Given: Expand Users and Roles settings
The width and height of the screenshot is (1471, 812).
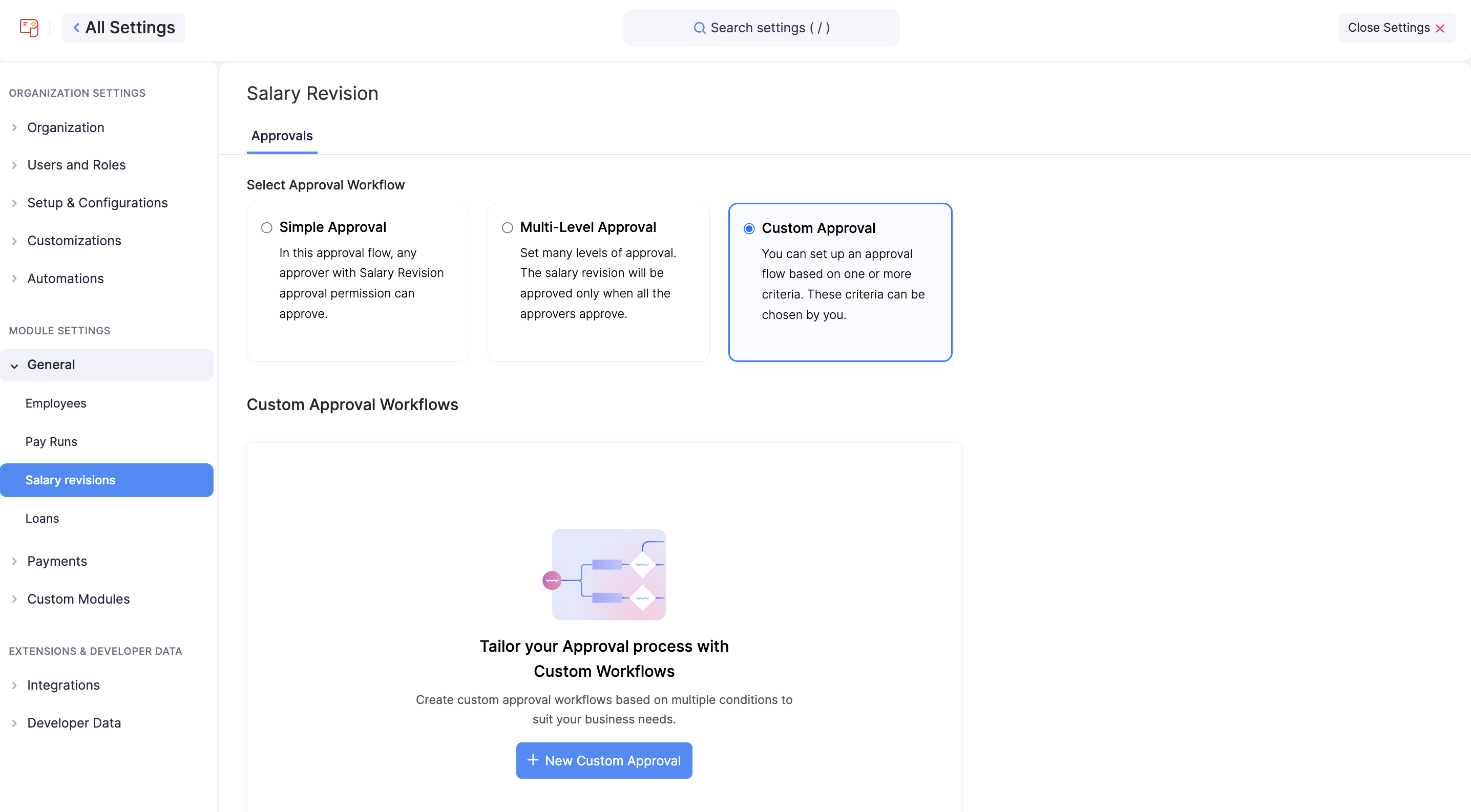Looking at the screenshot, I should 76,165.
